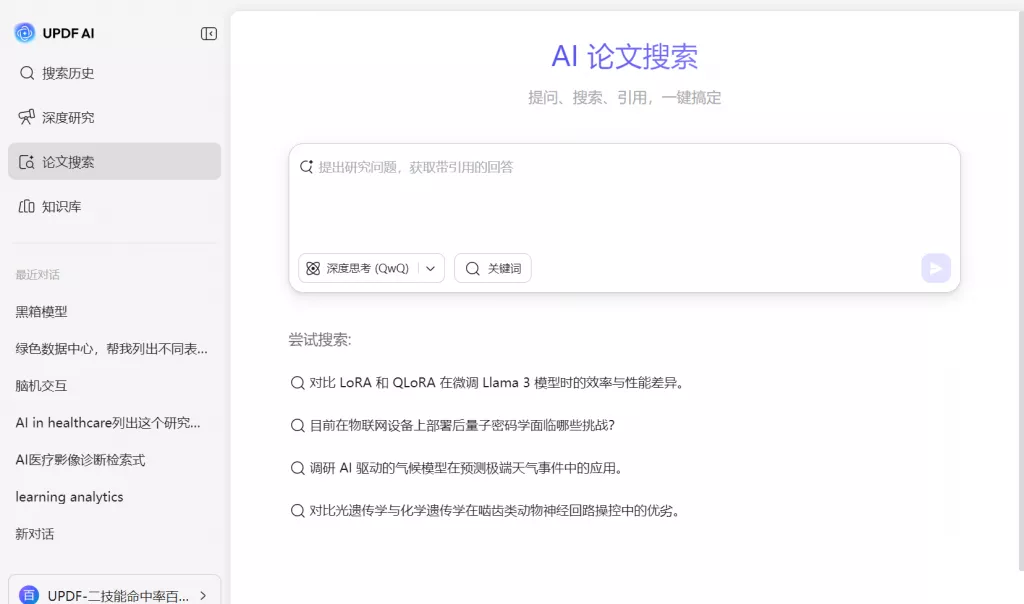Click the search icon beside the quantum cryptography example
This screenshot has width=1024, height=604.
tap(297, 425)
